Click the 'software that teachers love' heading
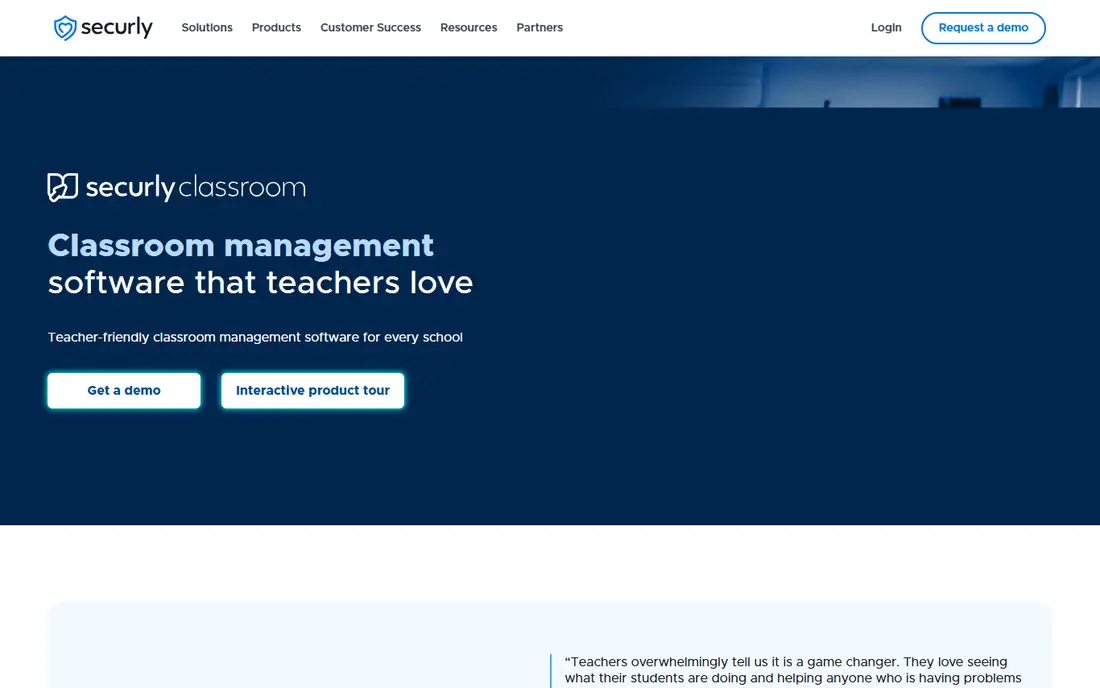The image size is (1100, 688). [260, 283]
